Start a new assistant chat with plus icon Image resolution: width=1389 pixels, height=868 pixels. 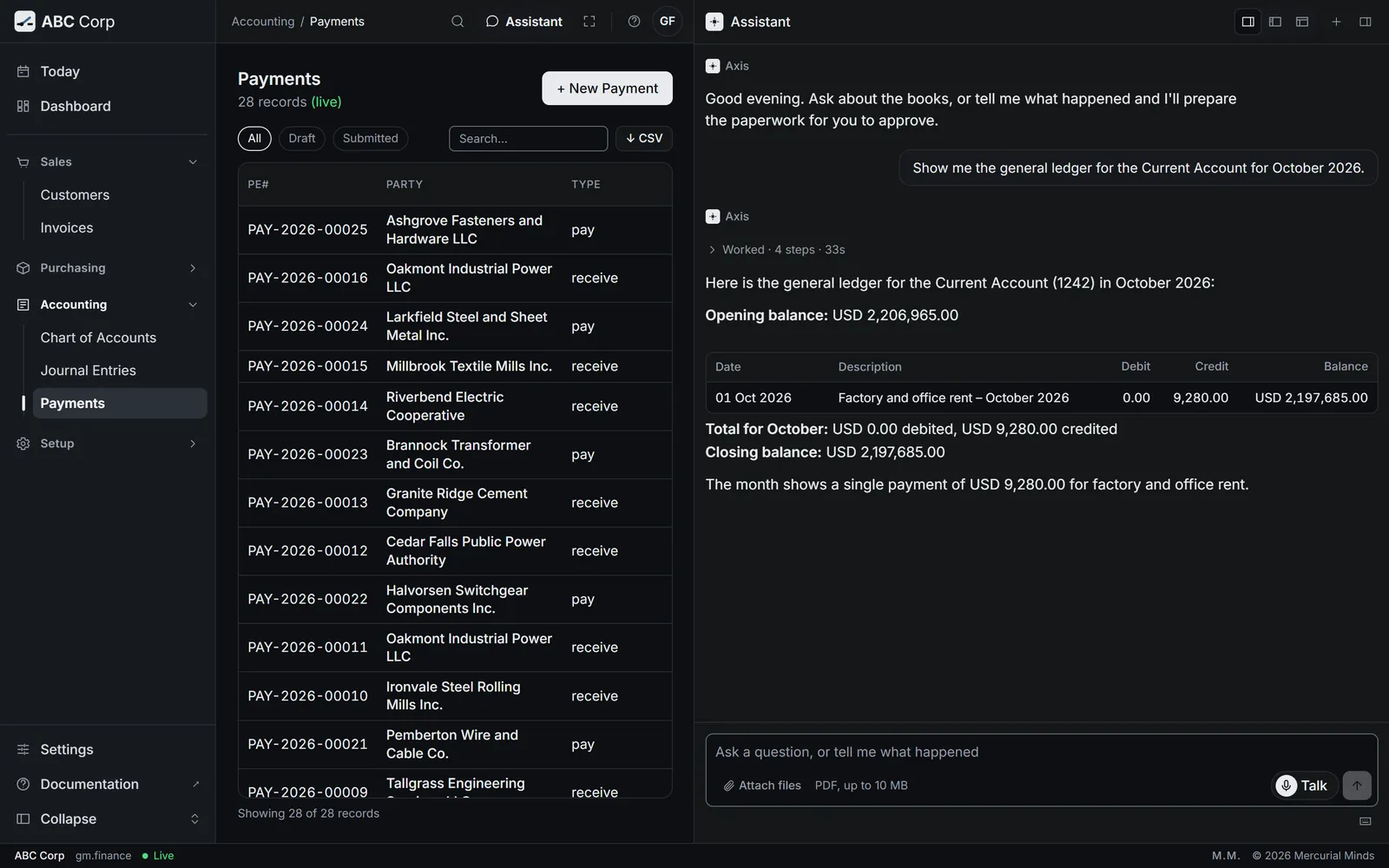coord(1336,22)
